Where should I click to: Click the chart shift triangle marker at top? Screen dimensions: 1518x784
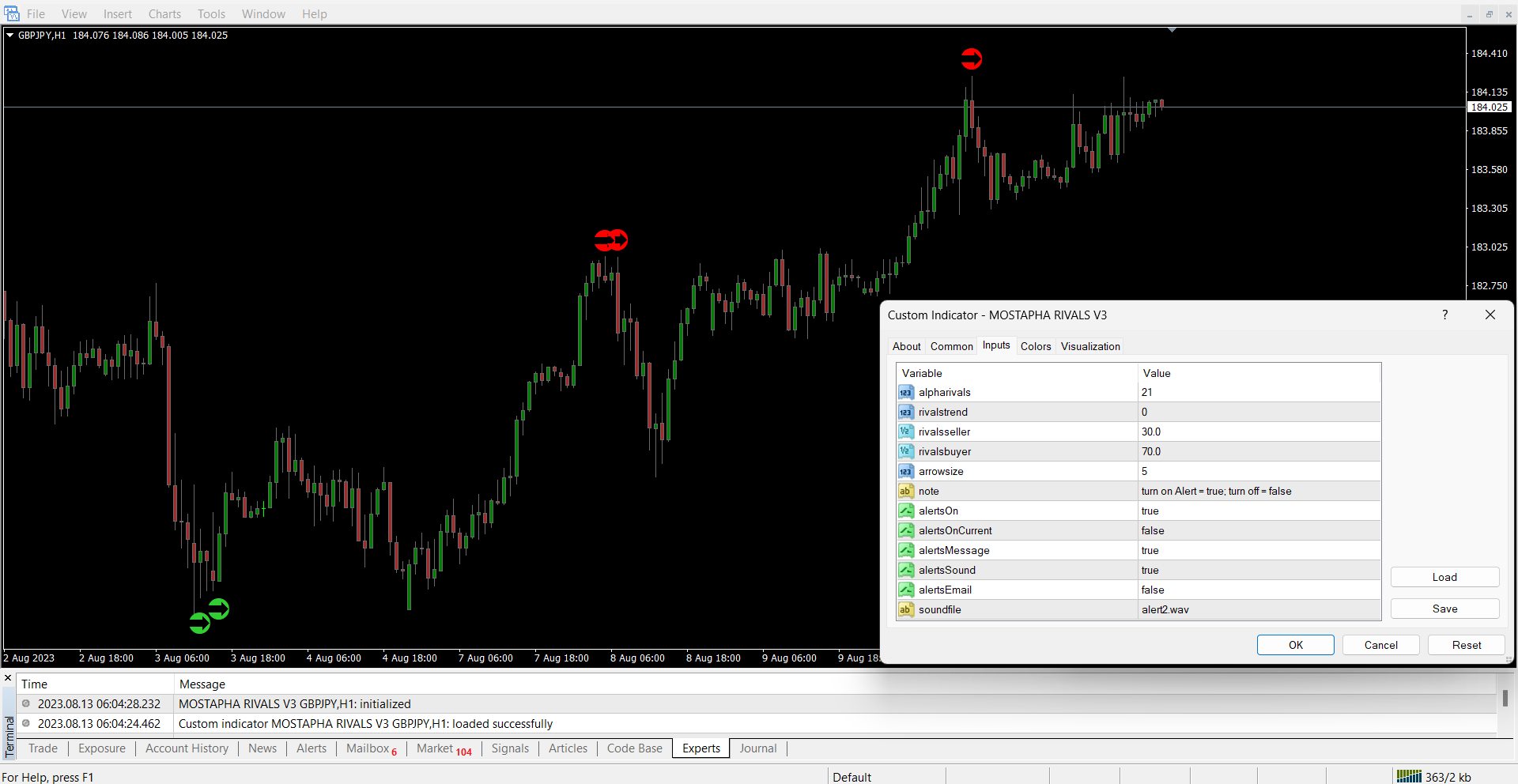(x=1172, y=30)
